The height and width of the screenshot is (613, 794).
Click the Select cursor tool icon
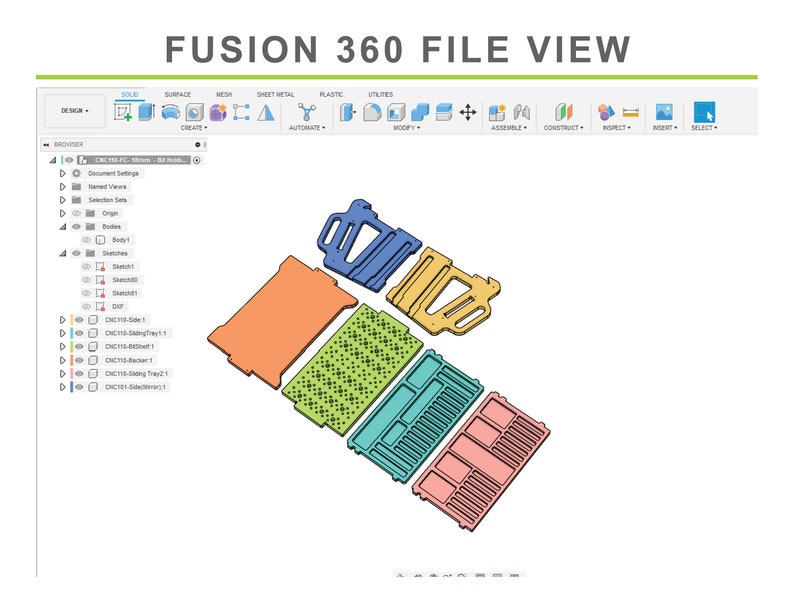coord(704,112)
